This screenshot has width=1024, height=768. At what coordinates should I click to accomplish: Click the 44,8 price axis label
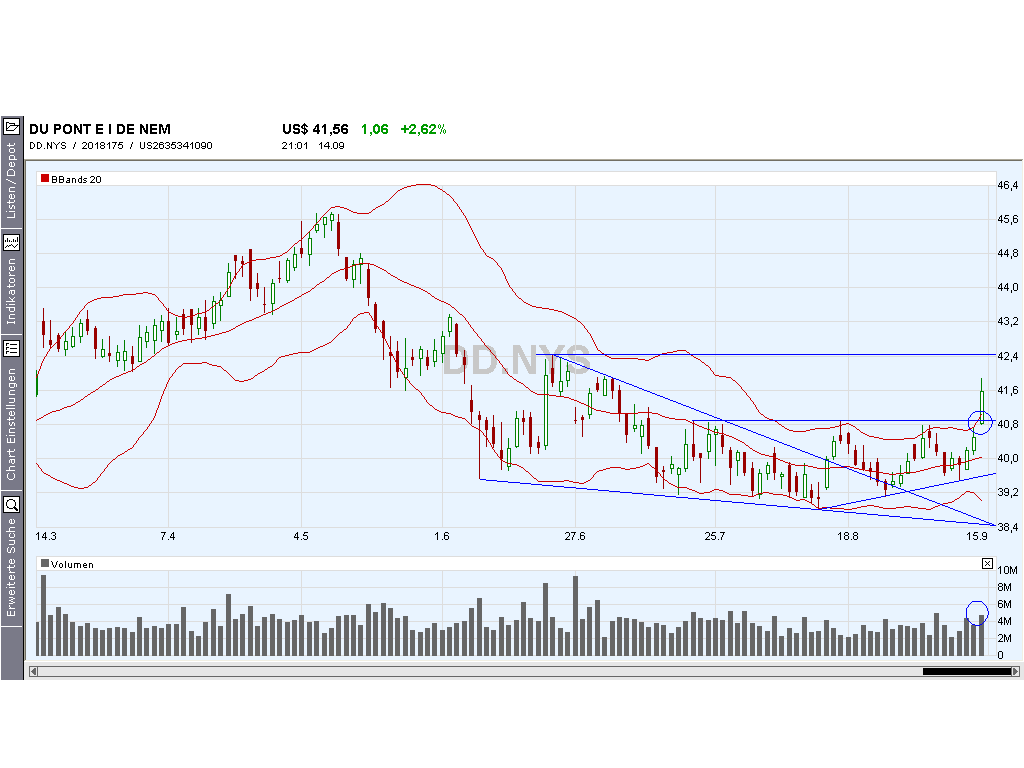coord(1008,253)
